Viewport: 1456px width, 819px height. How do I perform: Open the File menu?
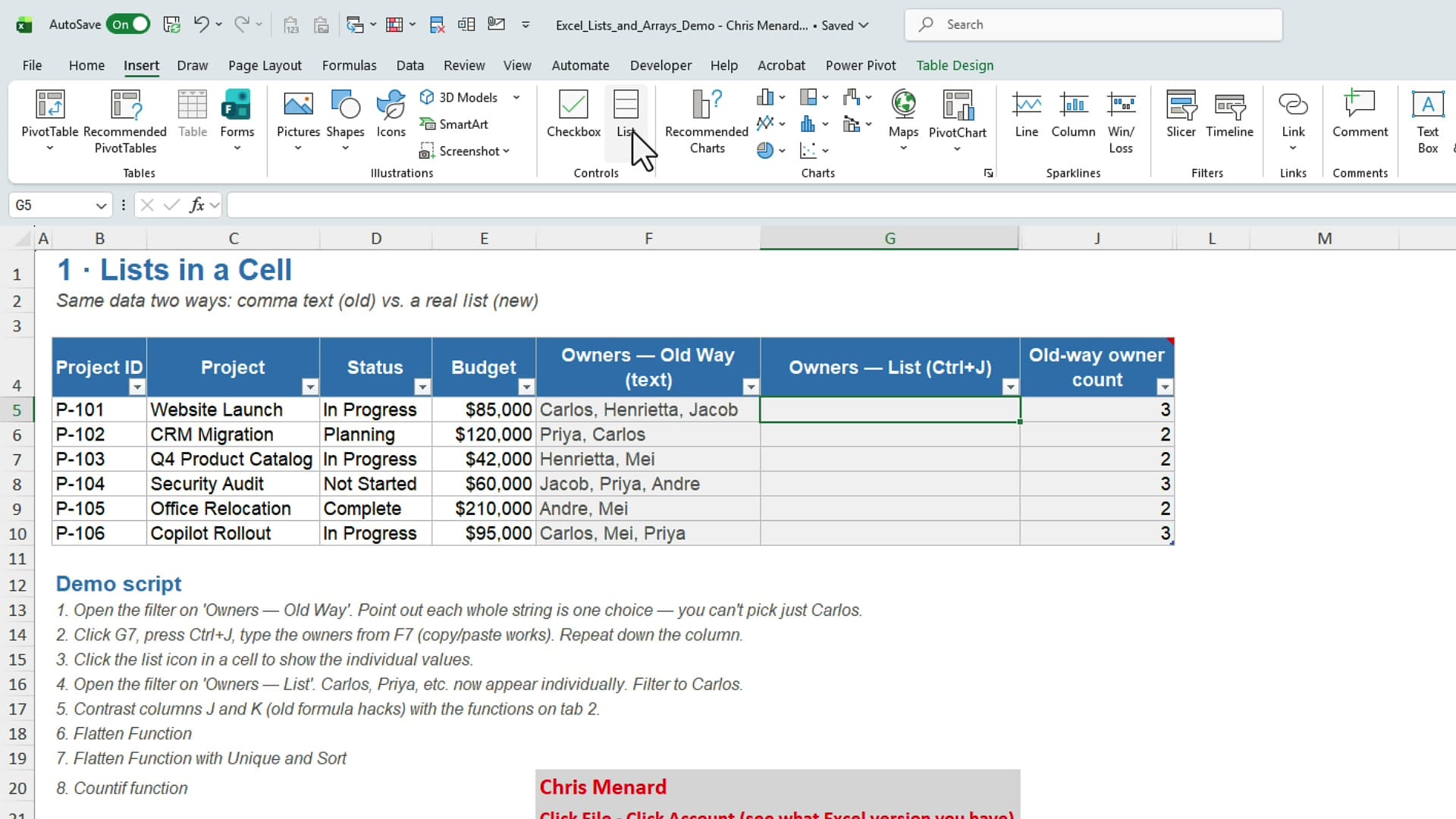(32, 65)
